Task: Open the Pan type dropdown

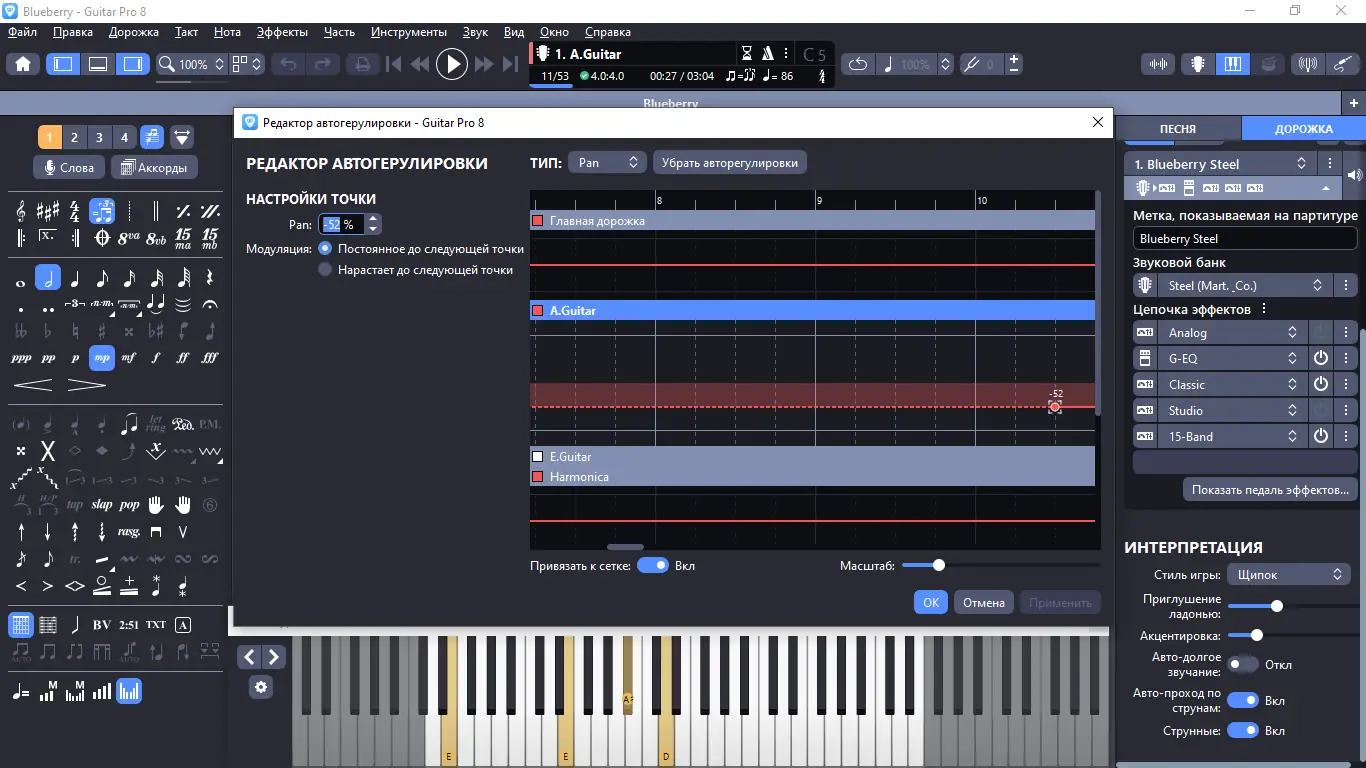Action: pos(608,162)
